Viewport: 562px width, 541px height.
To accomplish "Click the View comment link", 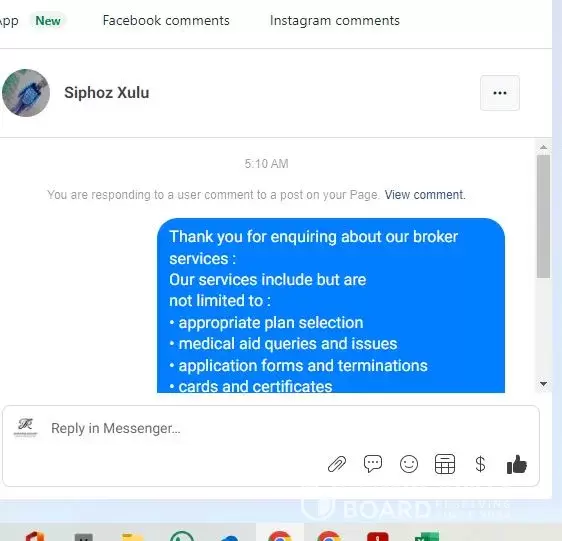I will click(425, 195).
